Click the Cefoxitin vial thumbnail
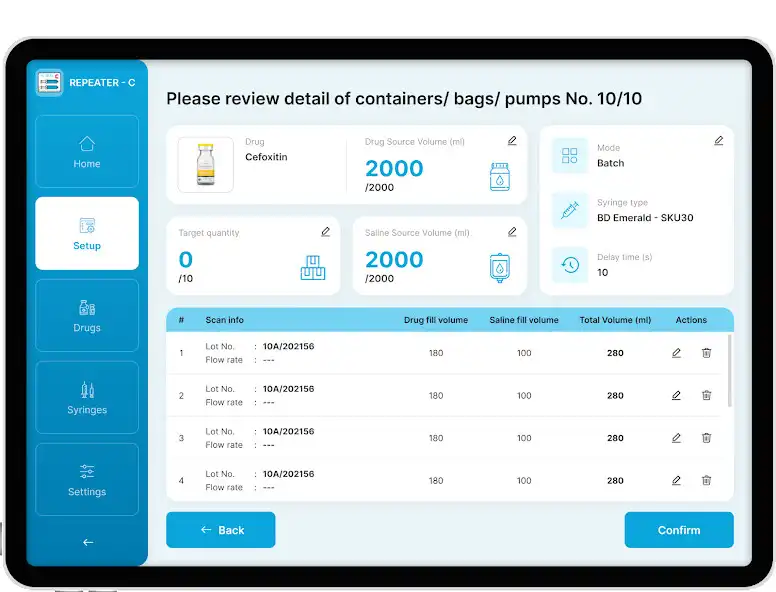 [206, 165]
